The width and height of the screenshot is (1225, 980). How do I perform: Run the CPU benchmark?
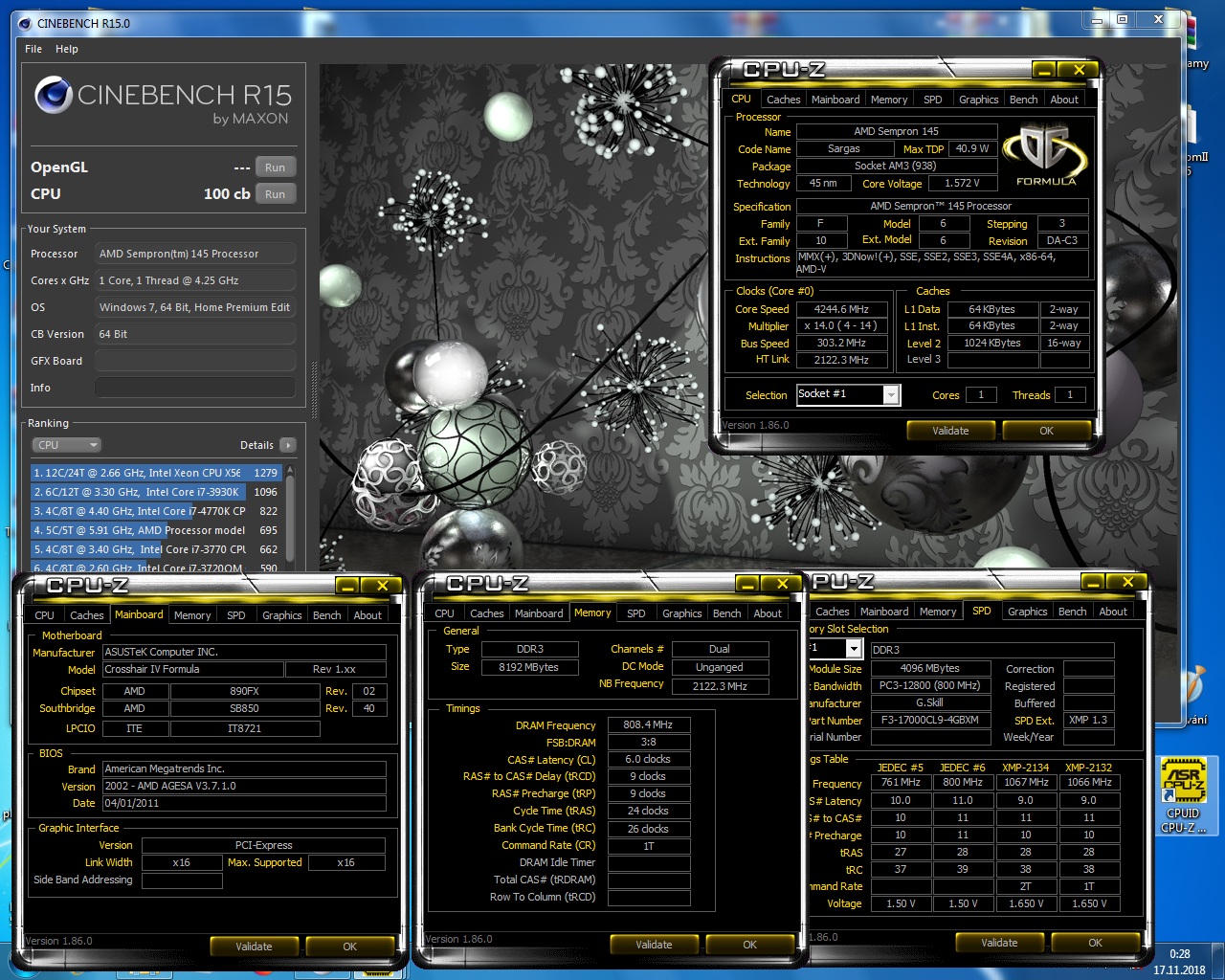[x=275, y=194]
